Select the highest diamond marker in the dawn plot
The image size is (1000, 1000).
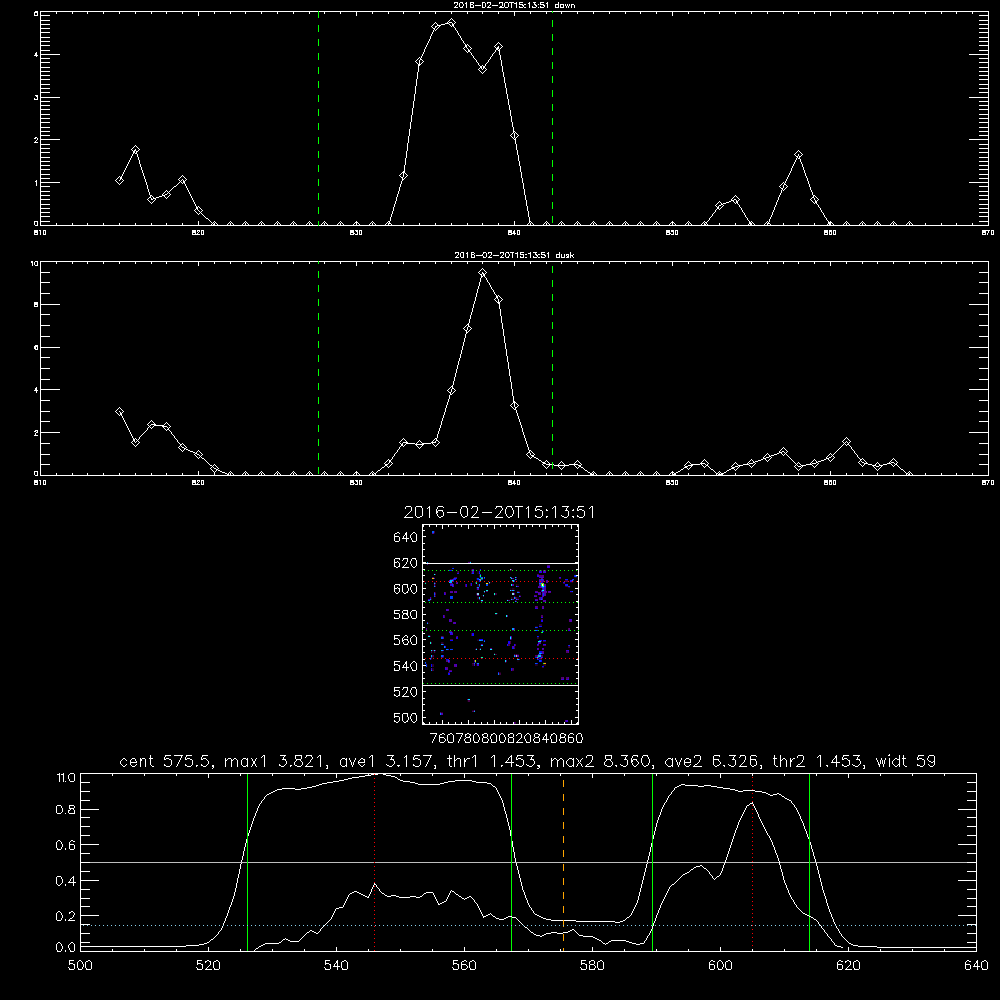(452, 23)
